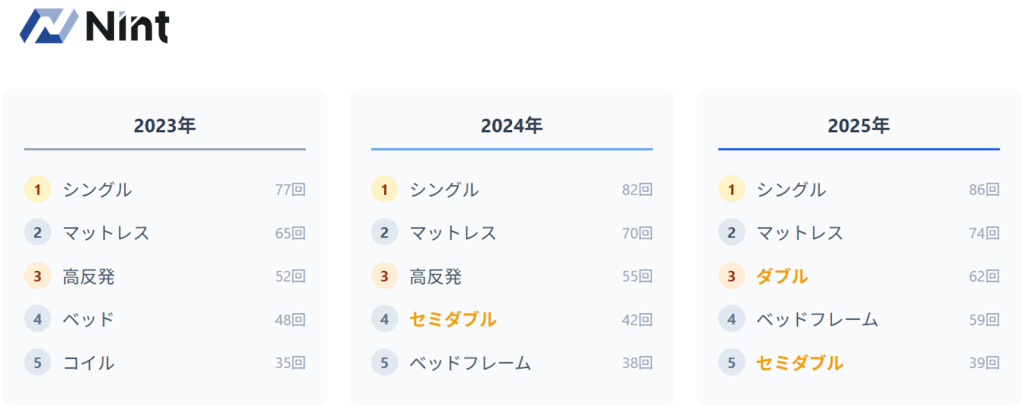Click the rank 1 badge in 2024年
This screenshot has height=411, width=1024.
point(385,189)
